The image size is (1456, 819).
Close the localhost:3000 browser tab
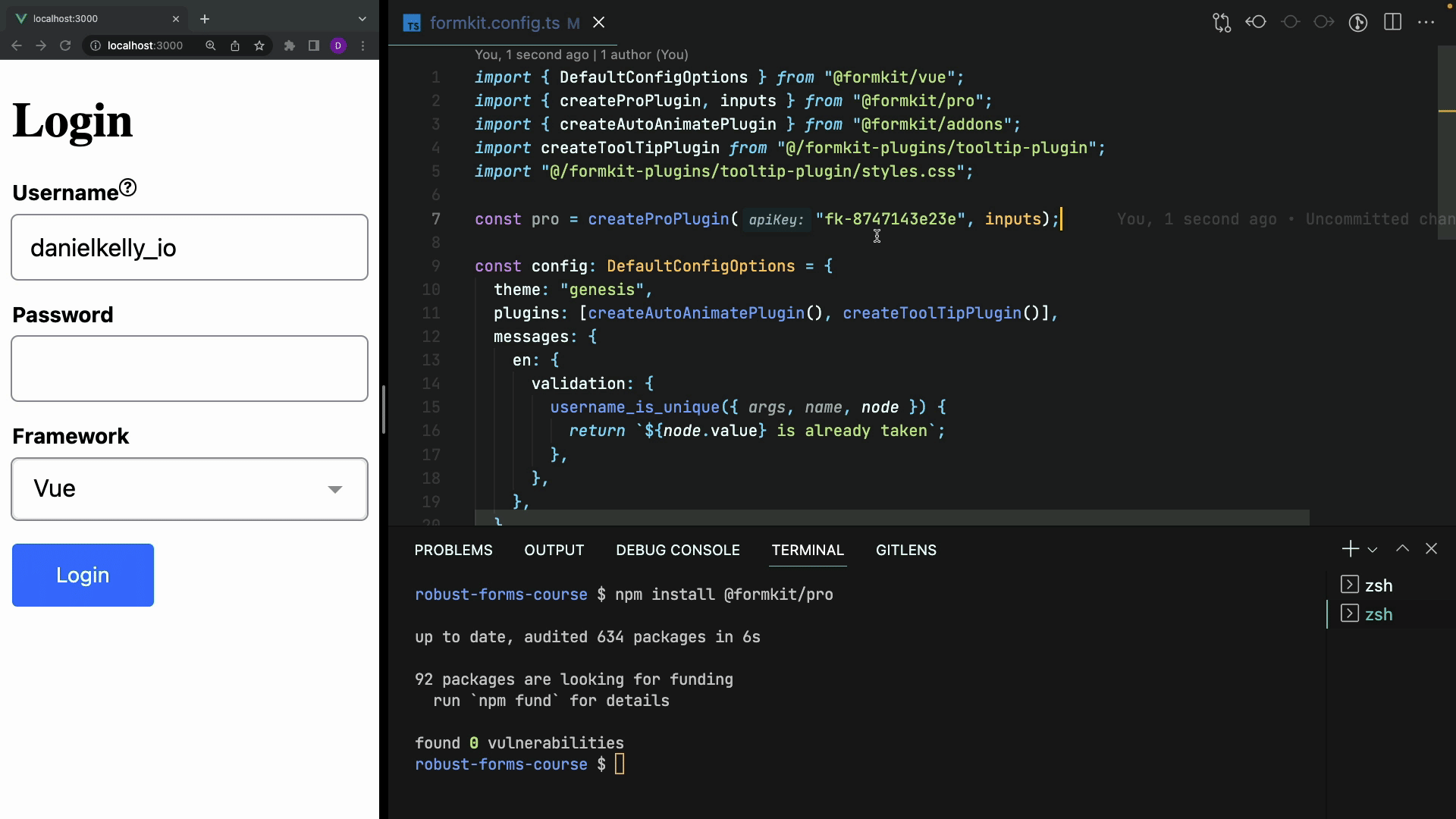[x=176, y=19]
